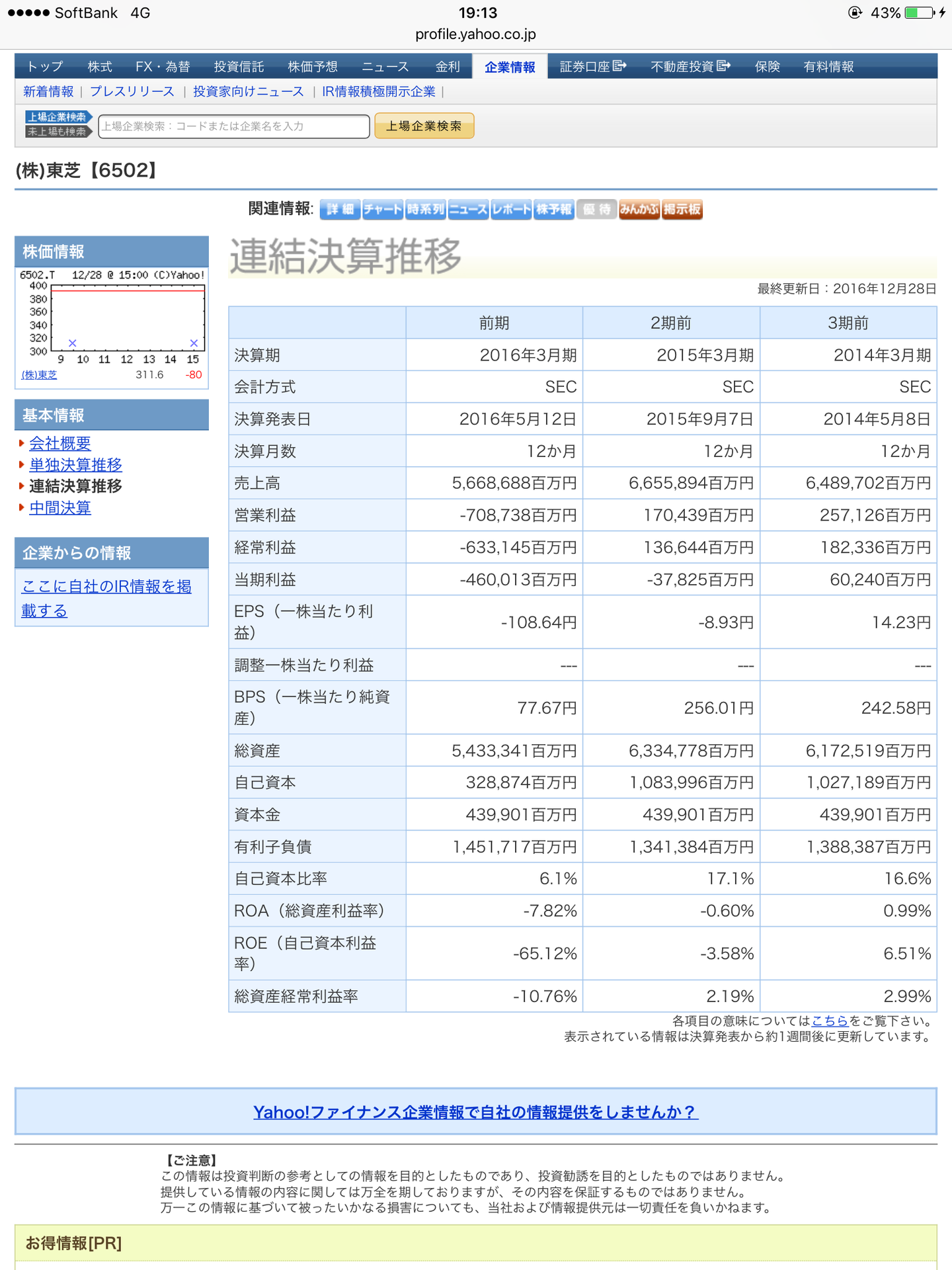Open the IR情報積極開示企業 link

click(x=379, y=91)
